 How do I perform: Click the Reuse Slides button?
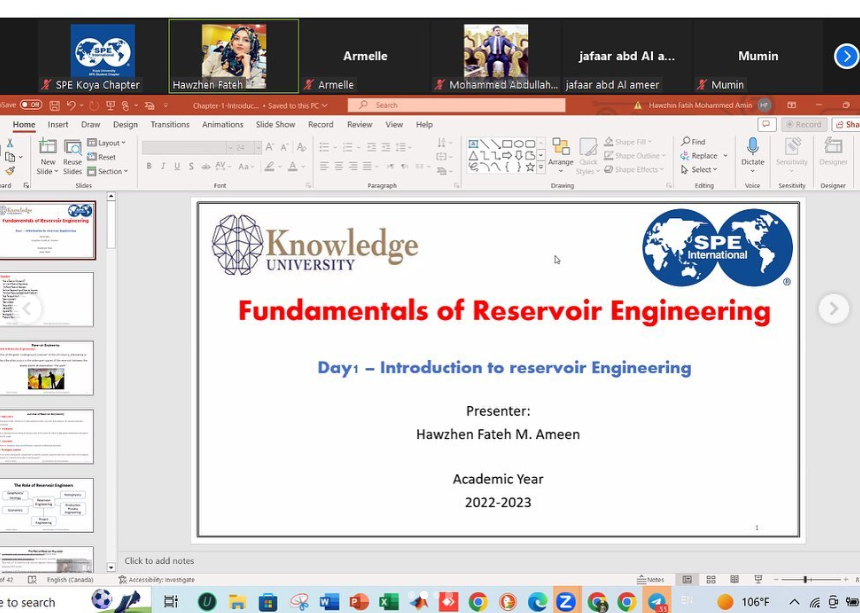point(72,156)
